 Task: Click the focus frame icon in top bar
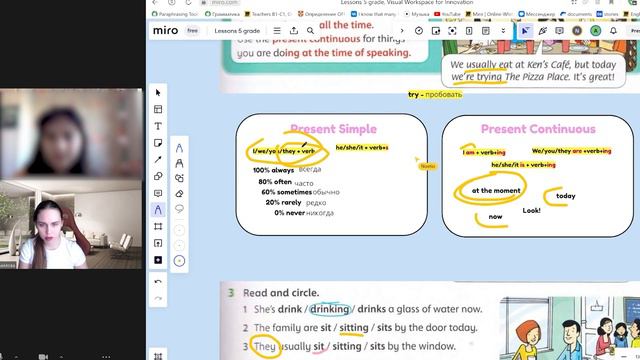[452, 31]
